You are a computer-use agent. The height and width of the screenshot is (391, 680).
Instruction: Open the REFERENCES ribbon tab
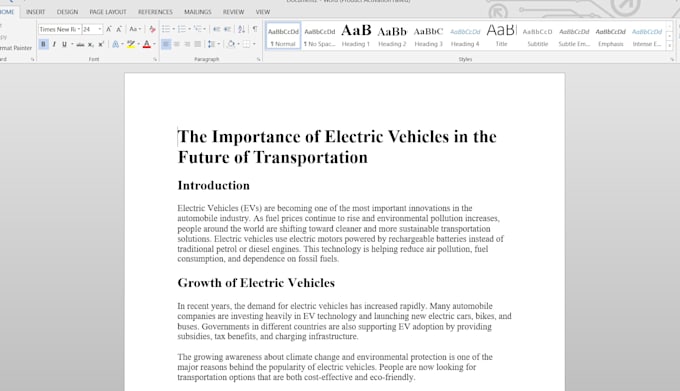[x=155, y=12]
